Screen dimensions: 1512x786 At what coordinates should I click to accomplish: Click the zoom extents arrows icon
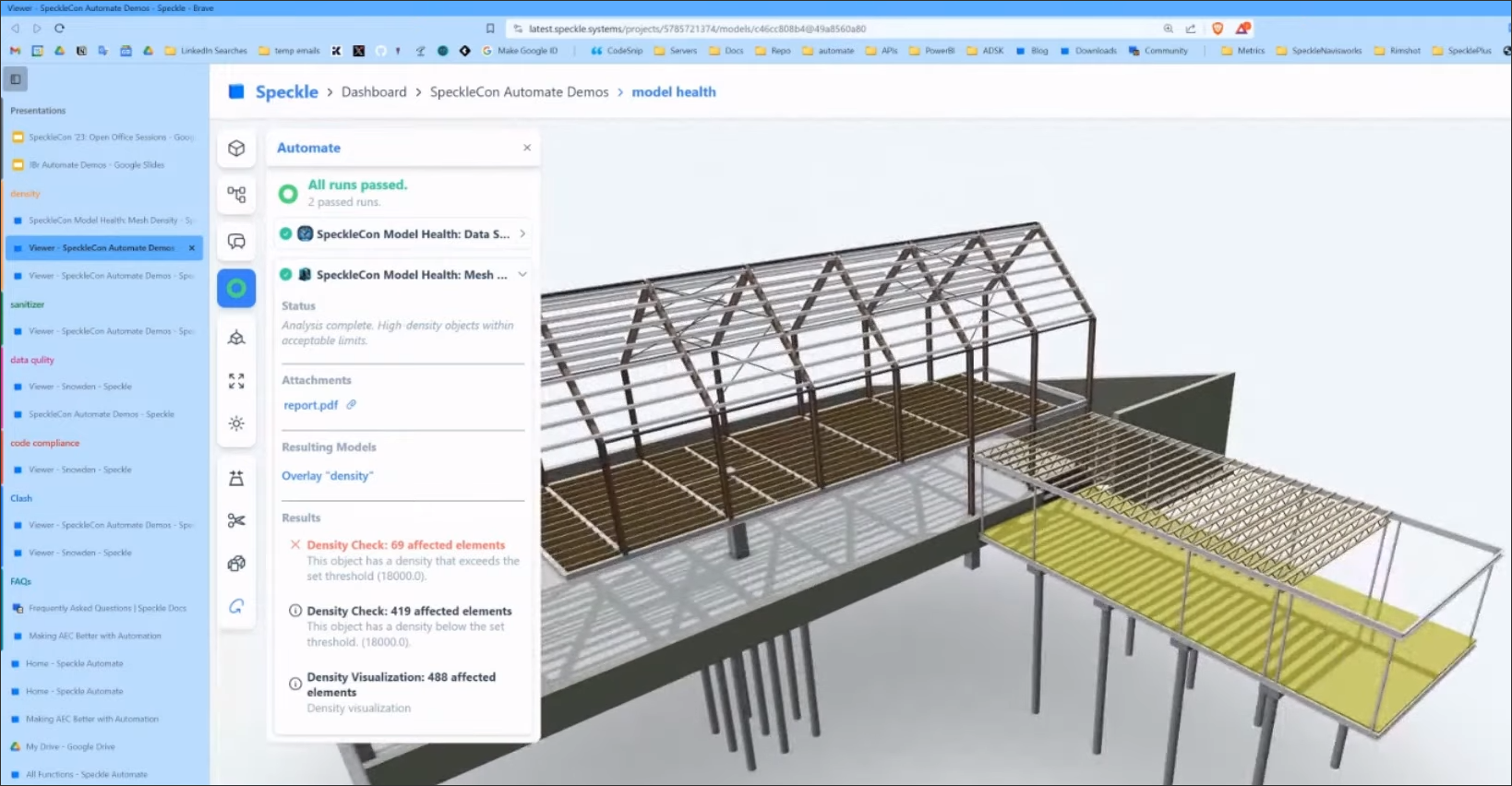(236, 381)
